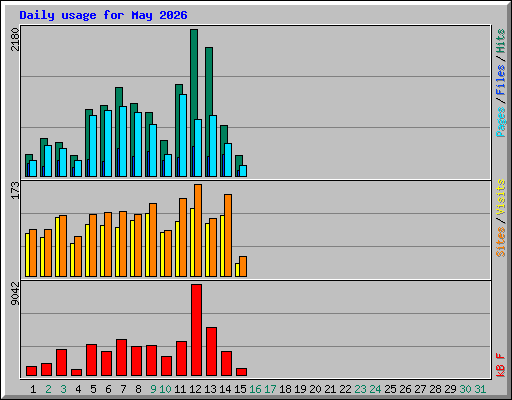This screenshot has height=400, width=512.
Task: Click the 9042 KB axis label
Action: [x=15, y=294]
